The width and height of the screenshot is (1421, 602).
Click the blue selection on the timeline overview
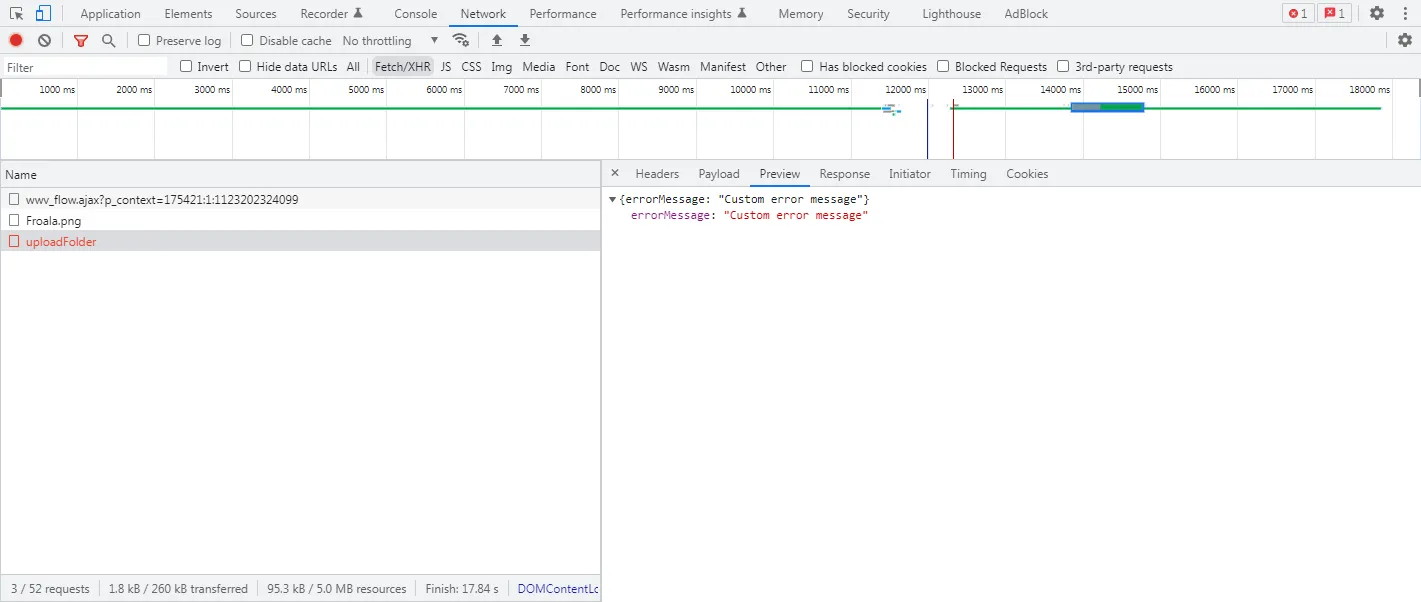(1106, 107)
